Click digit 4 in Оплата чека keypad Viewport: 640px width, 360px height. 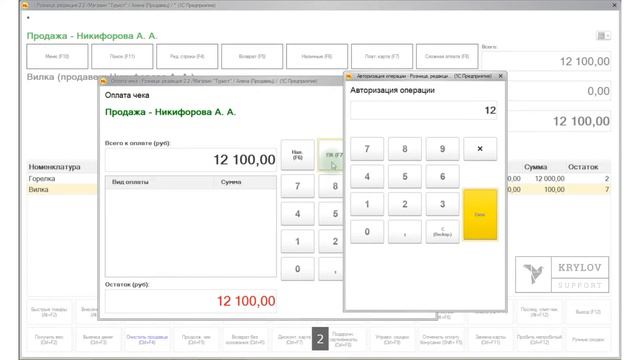click(x=298, y=214)
